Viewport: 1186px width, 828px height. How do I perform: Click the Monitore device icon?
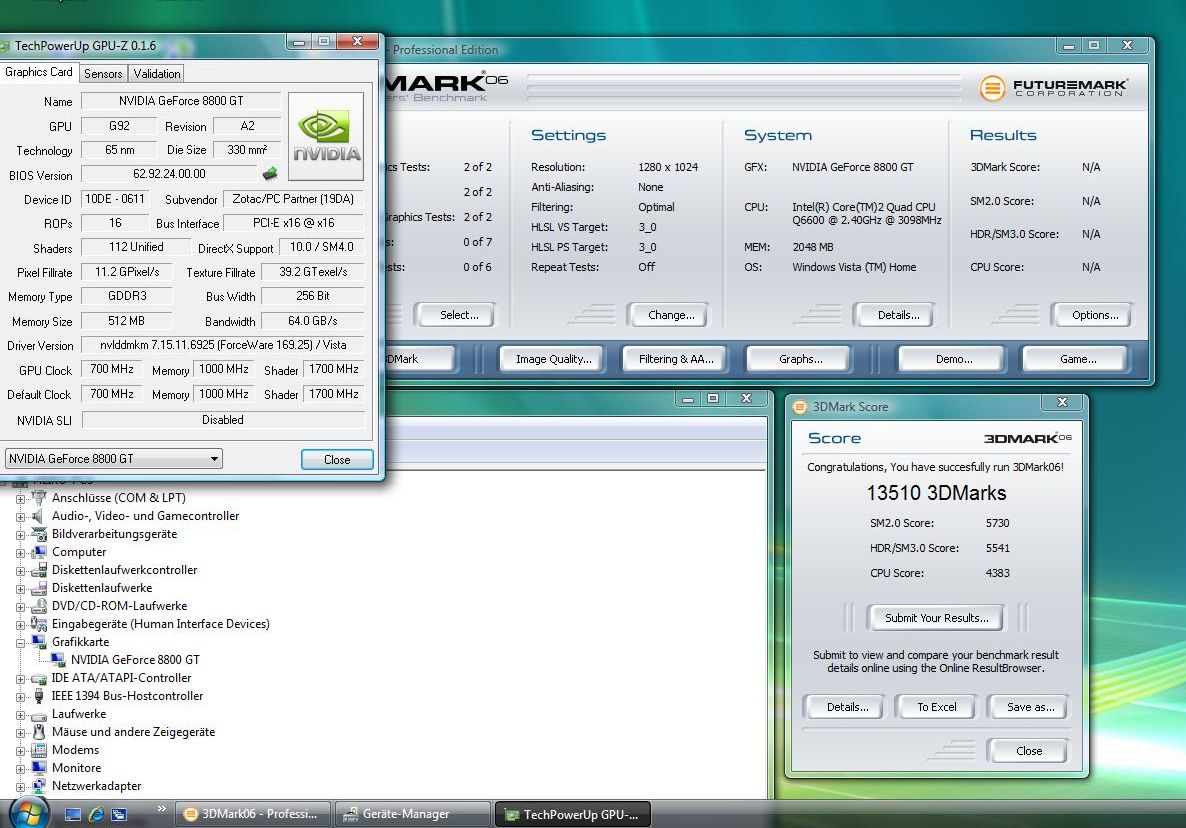coord(39,768)
